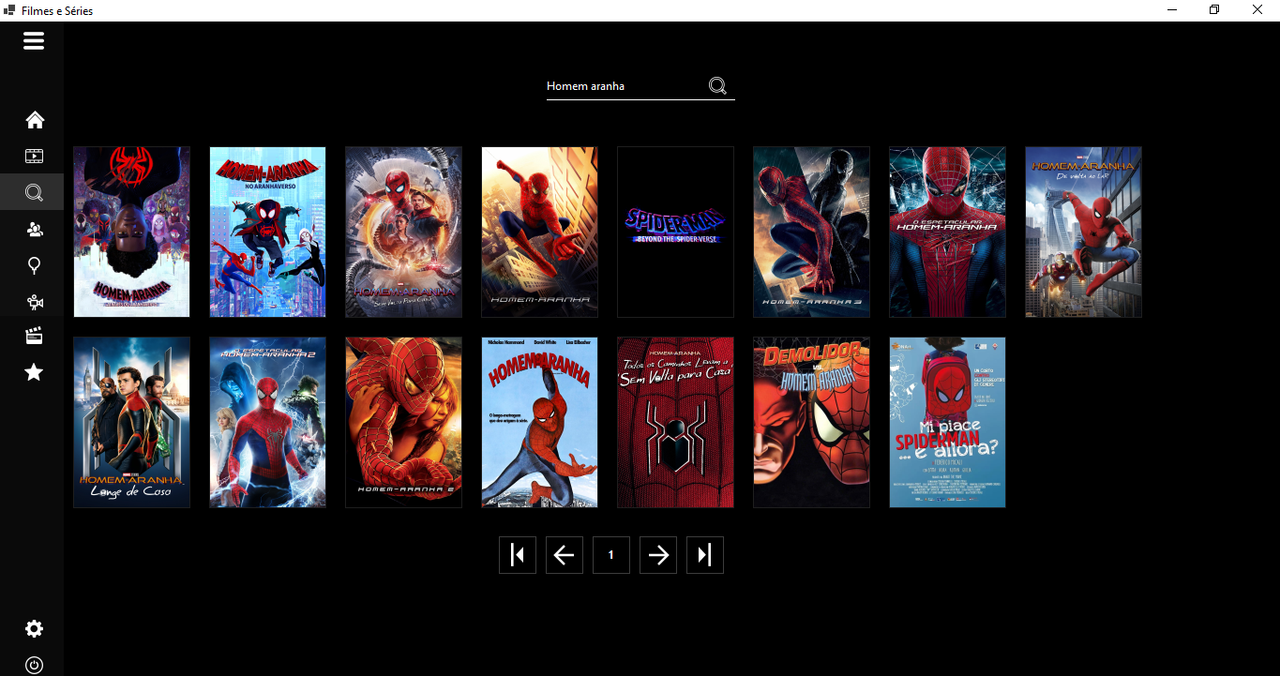Restore down the Filmes e Séries window
This screenshot has width=1280, height=676.
tap(1214, 10)
